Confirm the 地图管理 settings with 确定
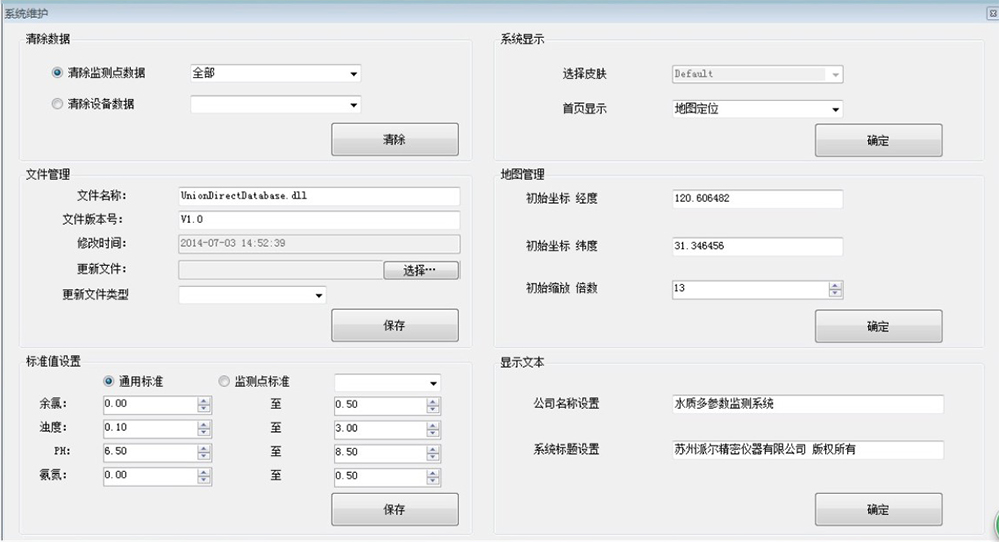 coord(878,327)
